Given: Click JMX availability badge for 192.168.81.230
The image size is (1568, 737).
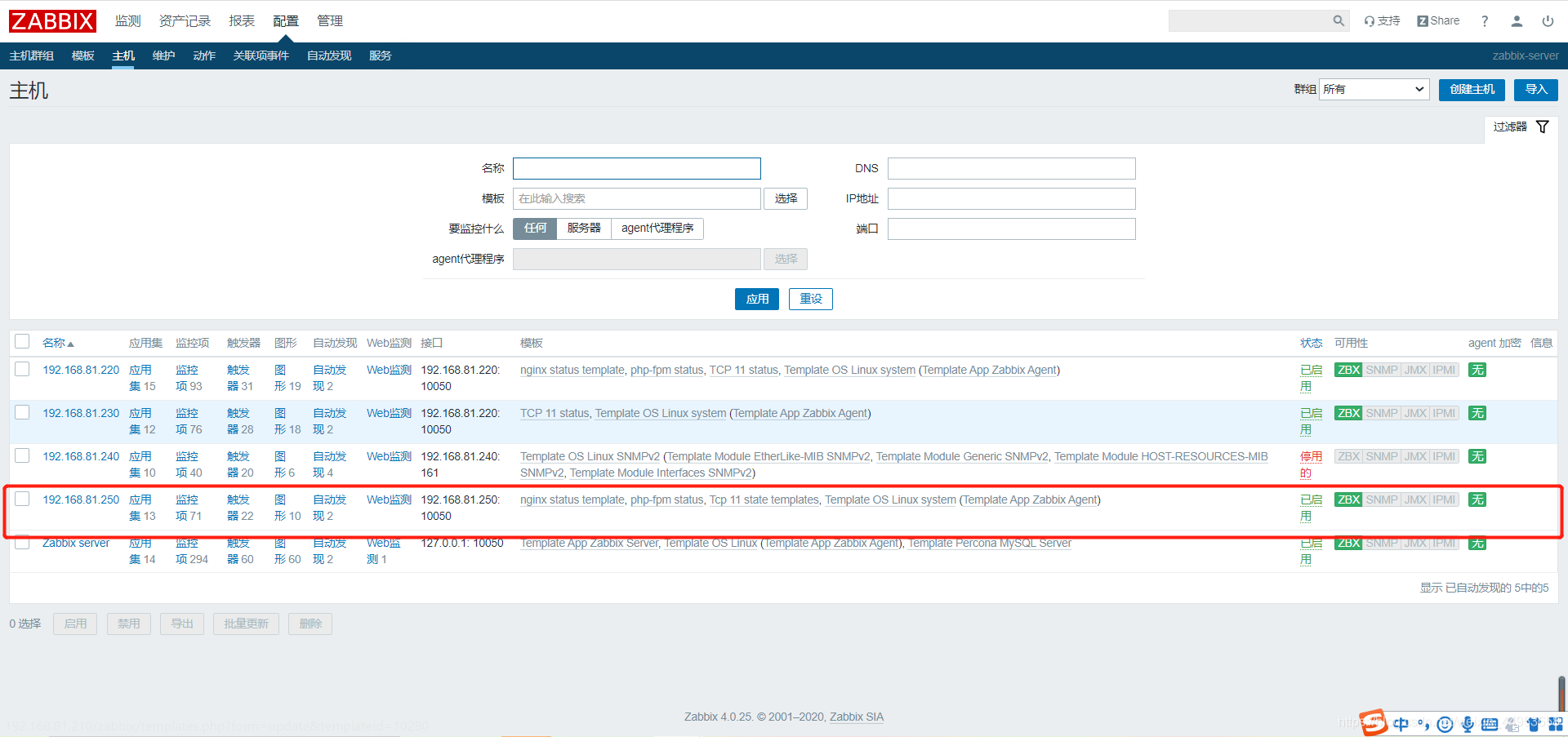Looking at the screenshot, I should (x=1415, y=413).
